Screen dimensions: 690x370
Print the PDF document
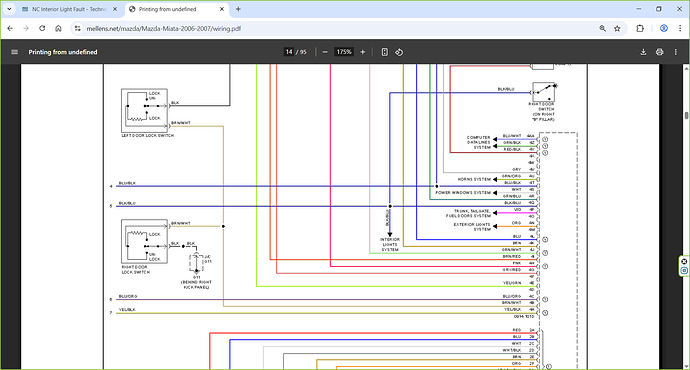point(659,52)
